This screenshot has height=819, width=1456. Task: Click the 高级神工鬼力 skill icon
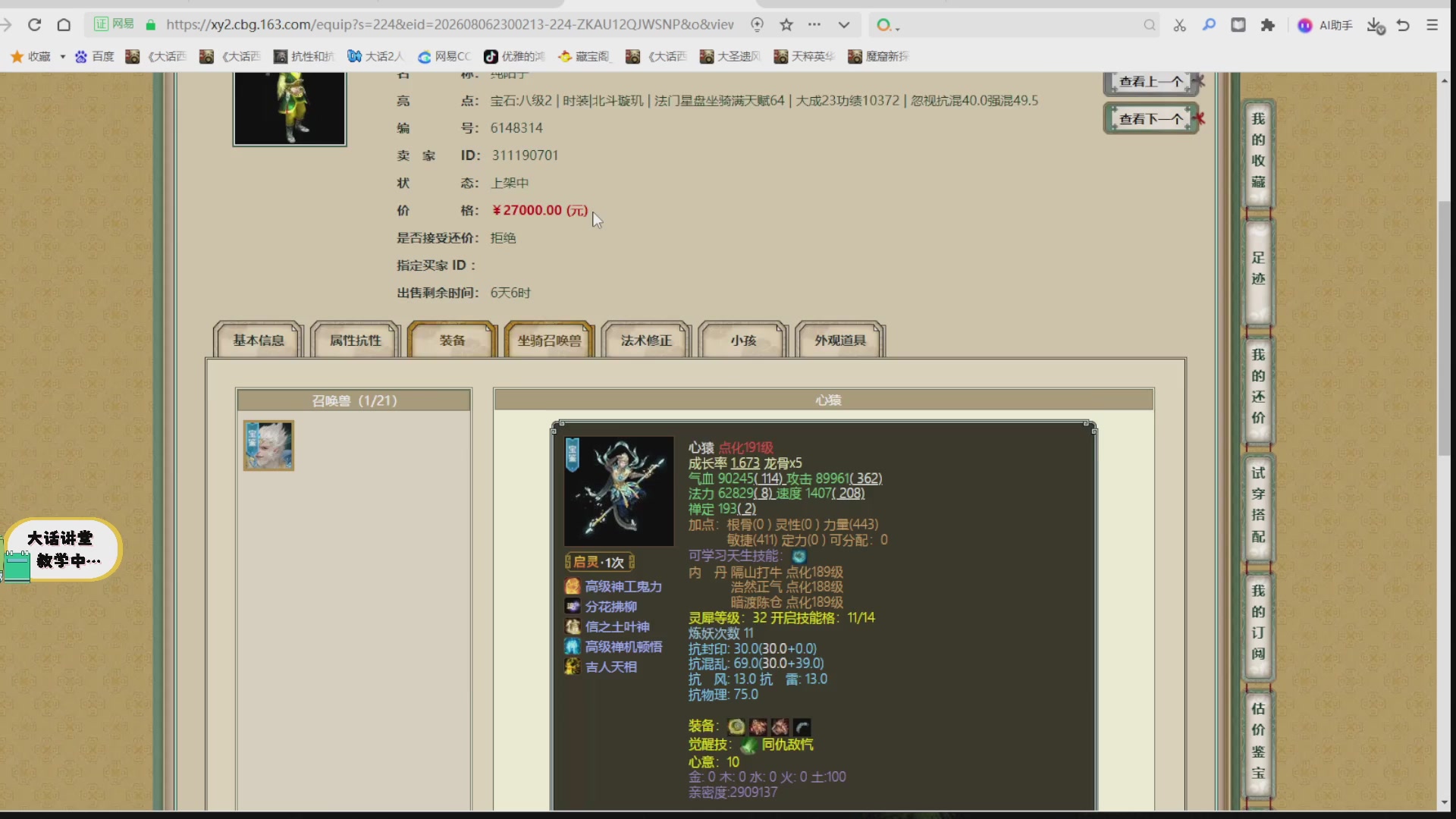point(573,586)
